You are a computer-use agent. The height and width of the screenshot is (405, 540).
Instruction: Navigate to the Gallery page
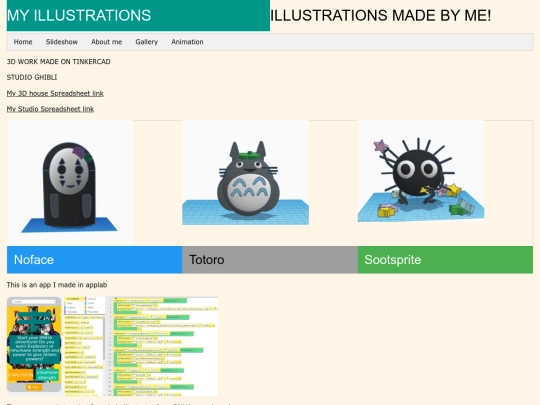point(146,42)
